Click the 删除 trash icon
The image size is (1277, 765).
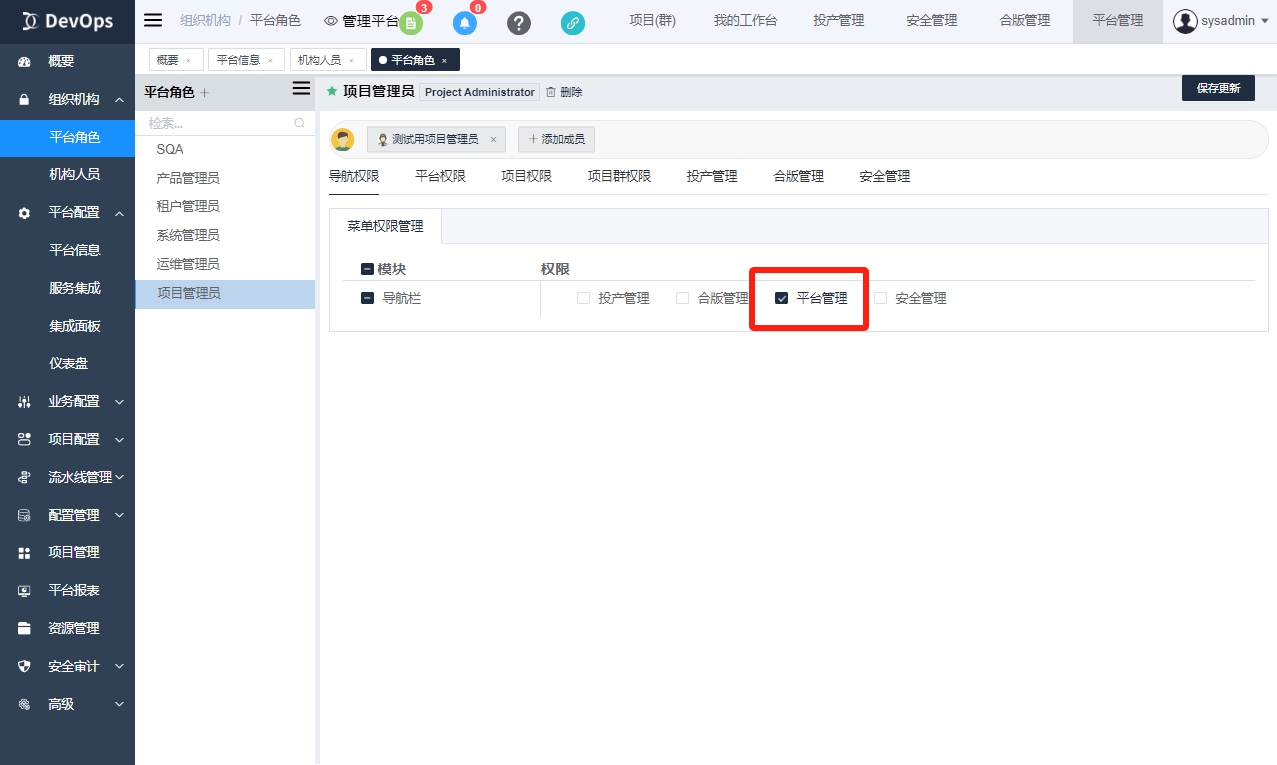pos(551,92)
